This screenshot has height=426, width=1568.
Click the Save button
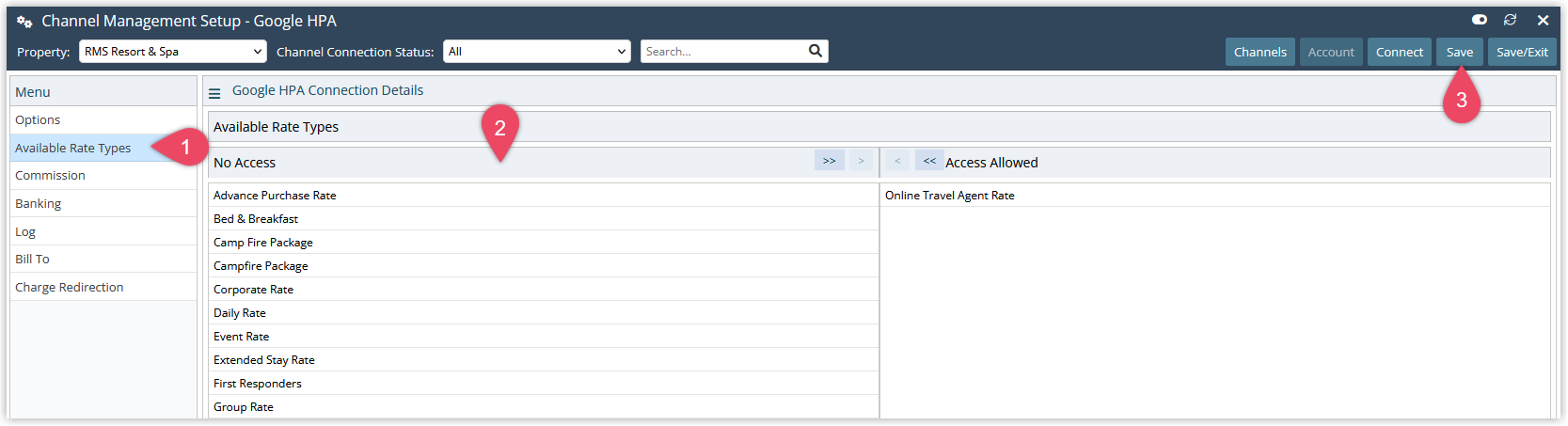[x=1460, y=52]
